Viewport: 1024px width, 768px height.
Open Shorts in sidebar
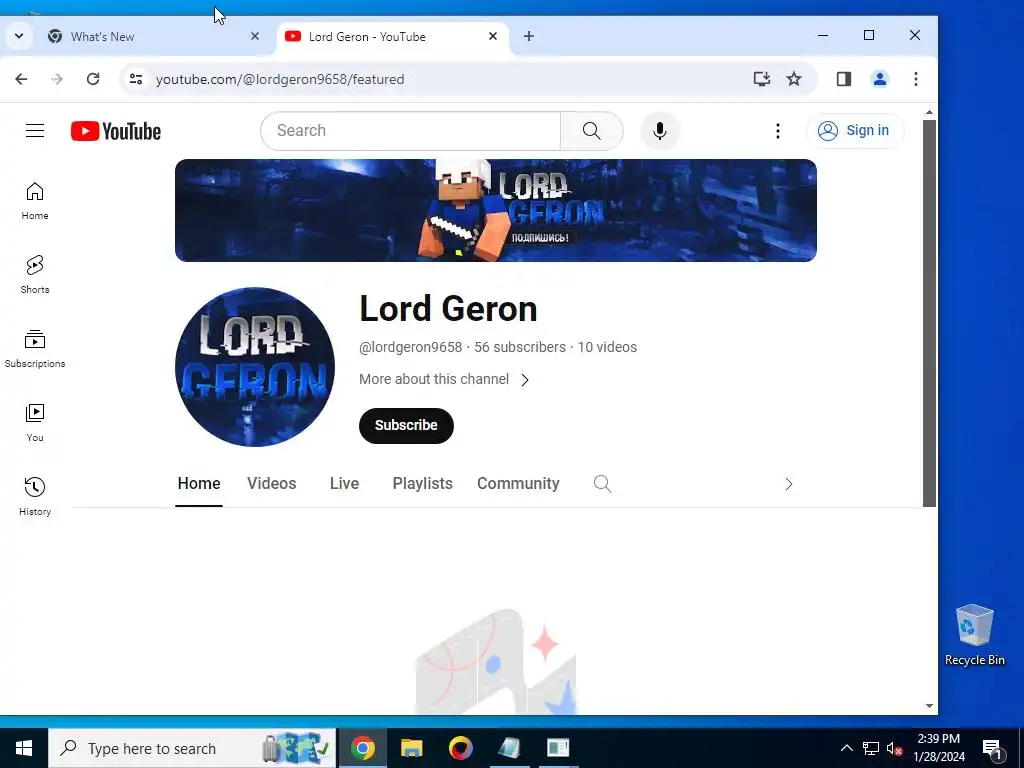click(35, 275)
